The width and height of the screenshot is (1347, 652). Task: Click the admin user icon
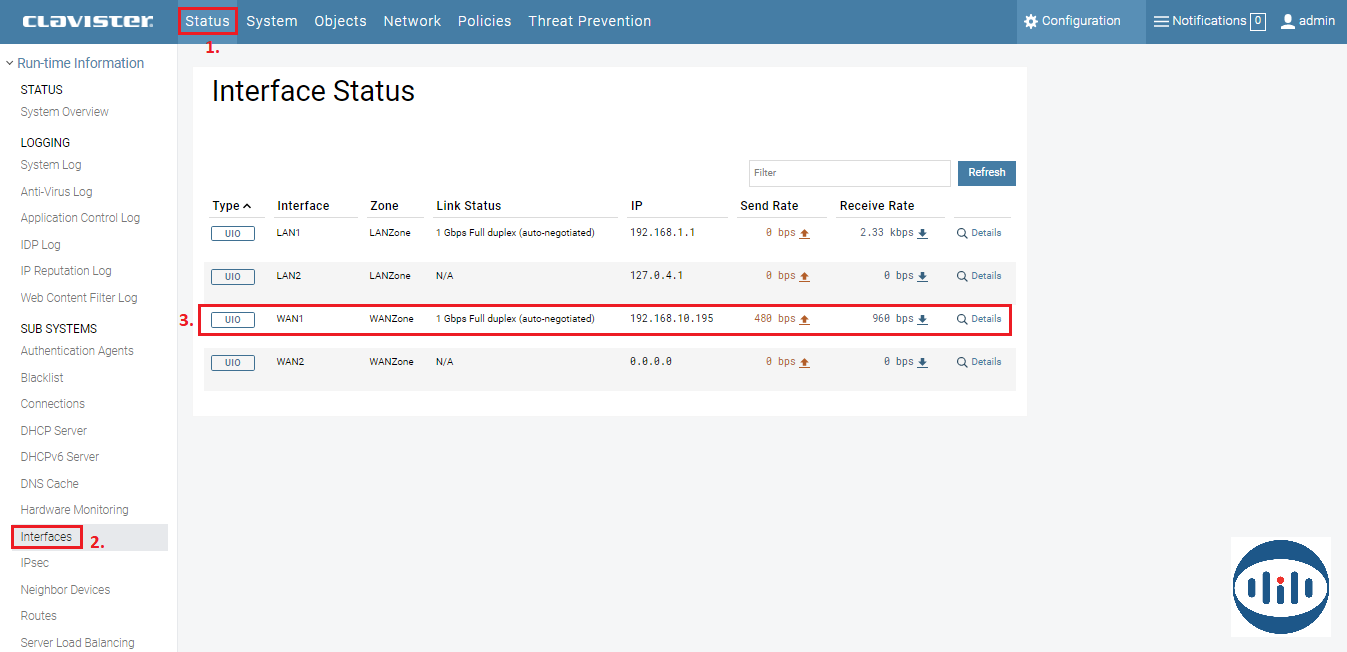click(1288, 21)
